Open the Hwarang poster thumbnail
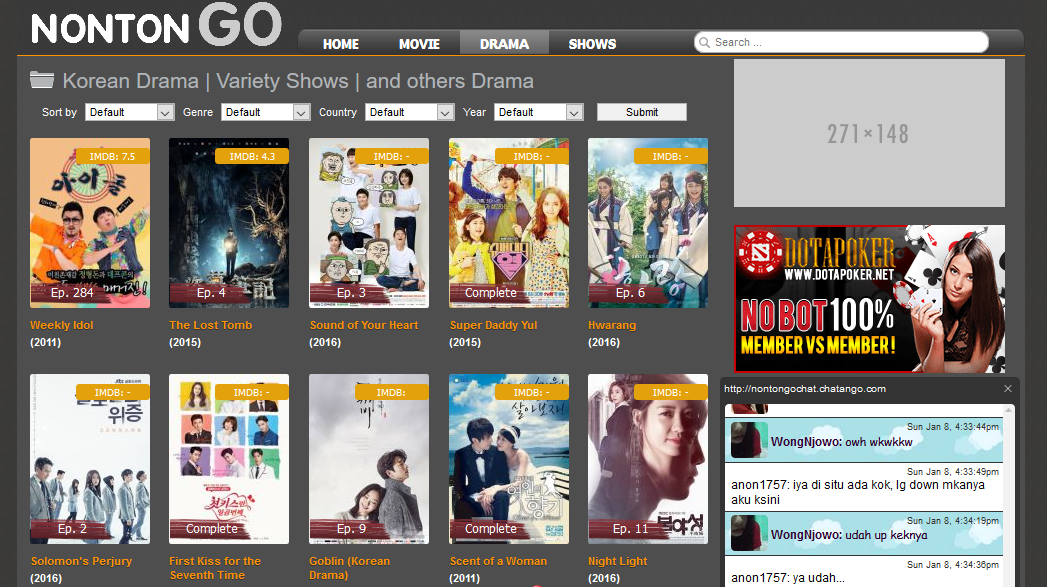This screenshot has width=1047, height=587. click(x=648, y=223)
